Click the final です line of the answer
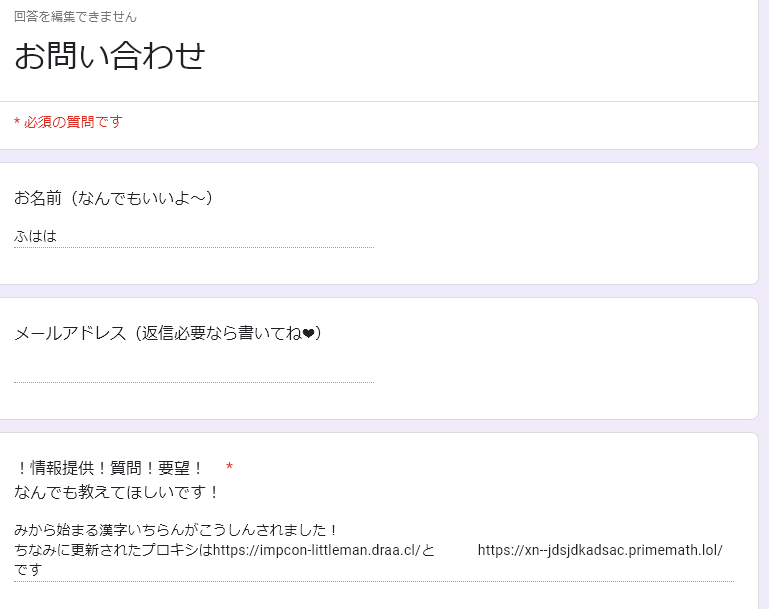The width and height of the screenshot is (769, 609). click(28, 570)
